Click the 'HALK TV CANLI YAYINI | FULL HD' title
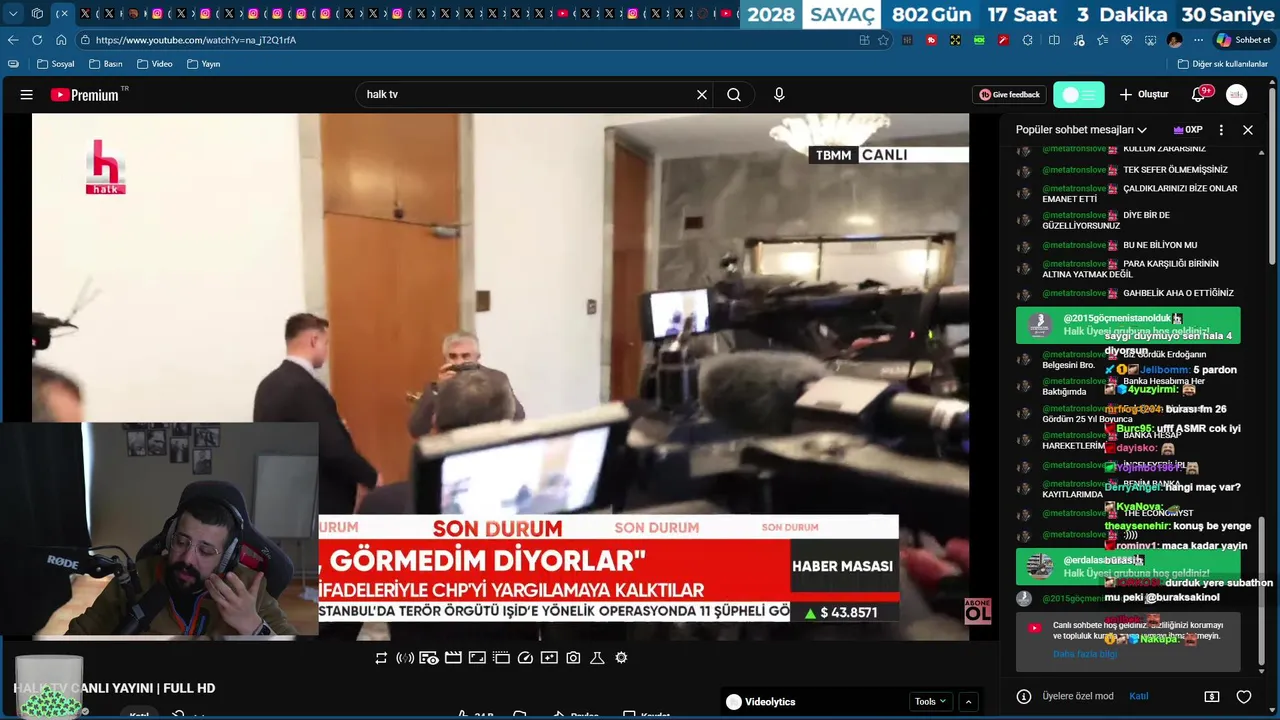The width and height of the screenshot is (1280, 720). click(114, 688)
